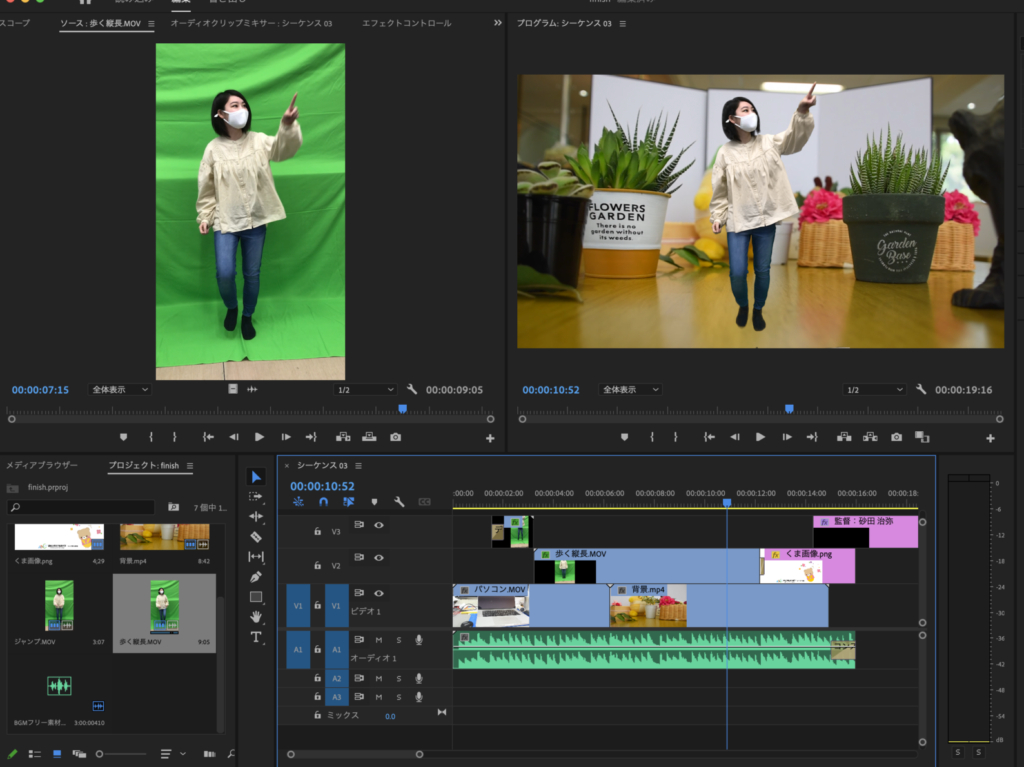Screen dimensions: 1024x767
Task: Pick the Ripple Edit tool
Action: 256,517
